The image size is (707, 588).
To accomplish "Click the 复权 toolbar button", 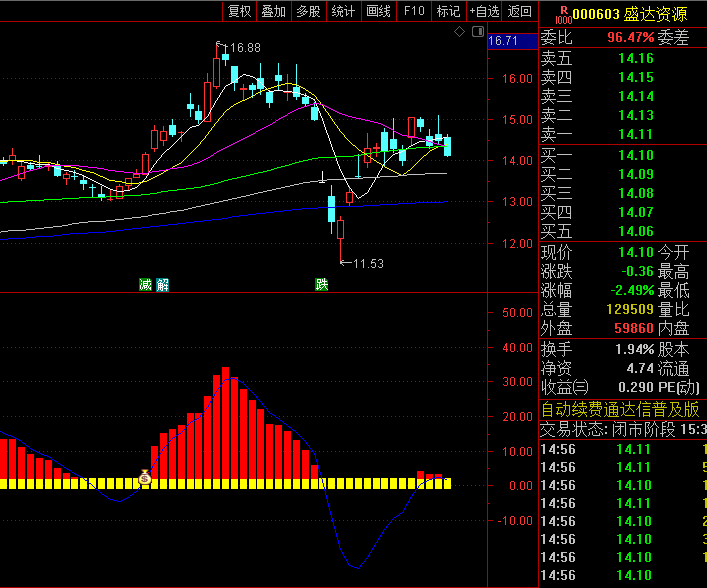I will (239, 11).
